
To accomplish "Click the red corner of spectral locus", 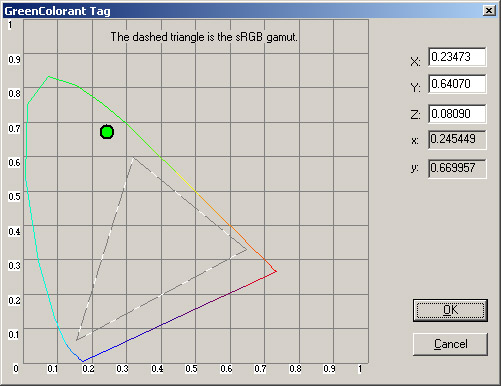I will (x=276, y=271).
